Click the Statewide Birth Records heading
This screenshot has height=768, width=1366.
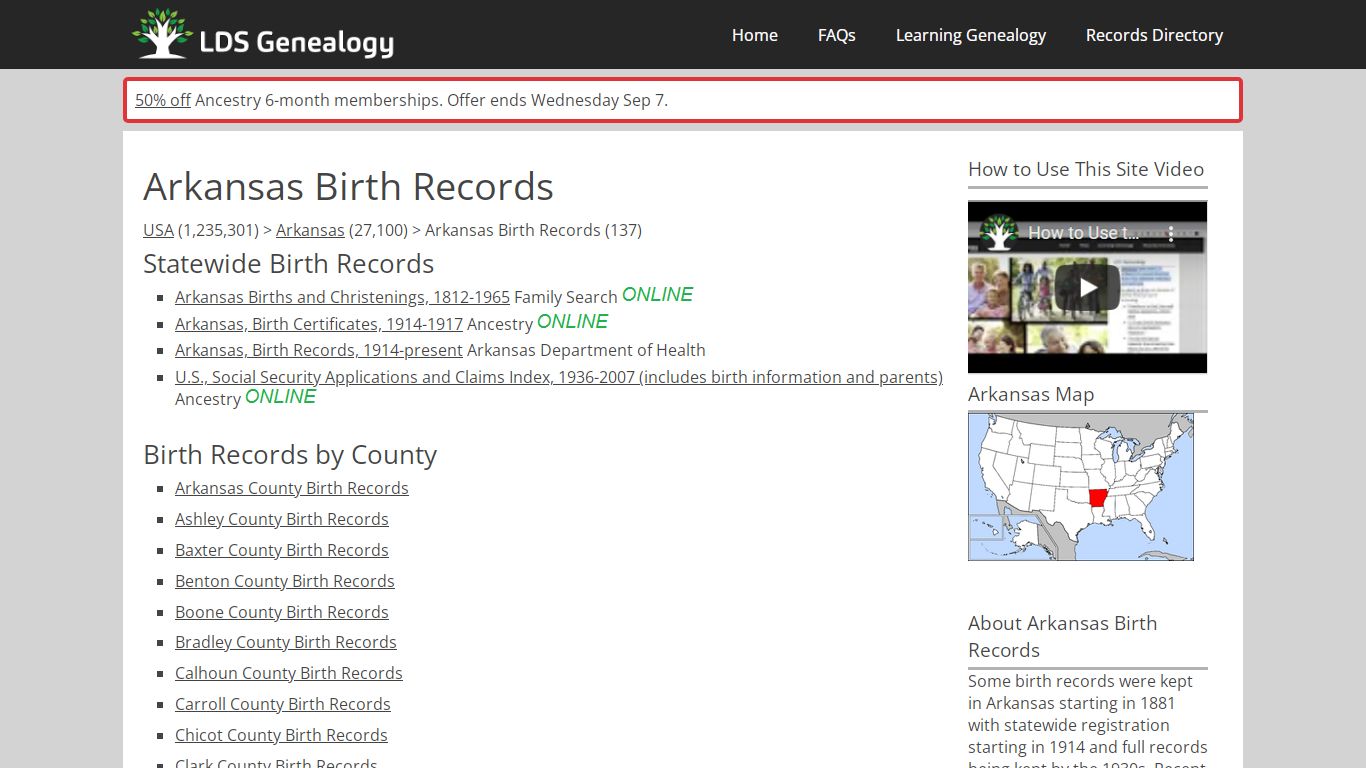(289, 264)
